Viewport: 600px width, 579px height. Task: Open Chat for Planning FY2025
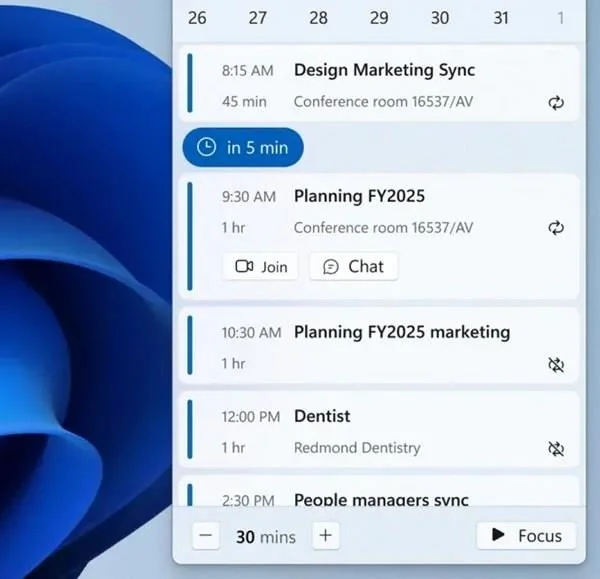pyautogui.click(x=354, y=266)
